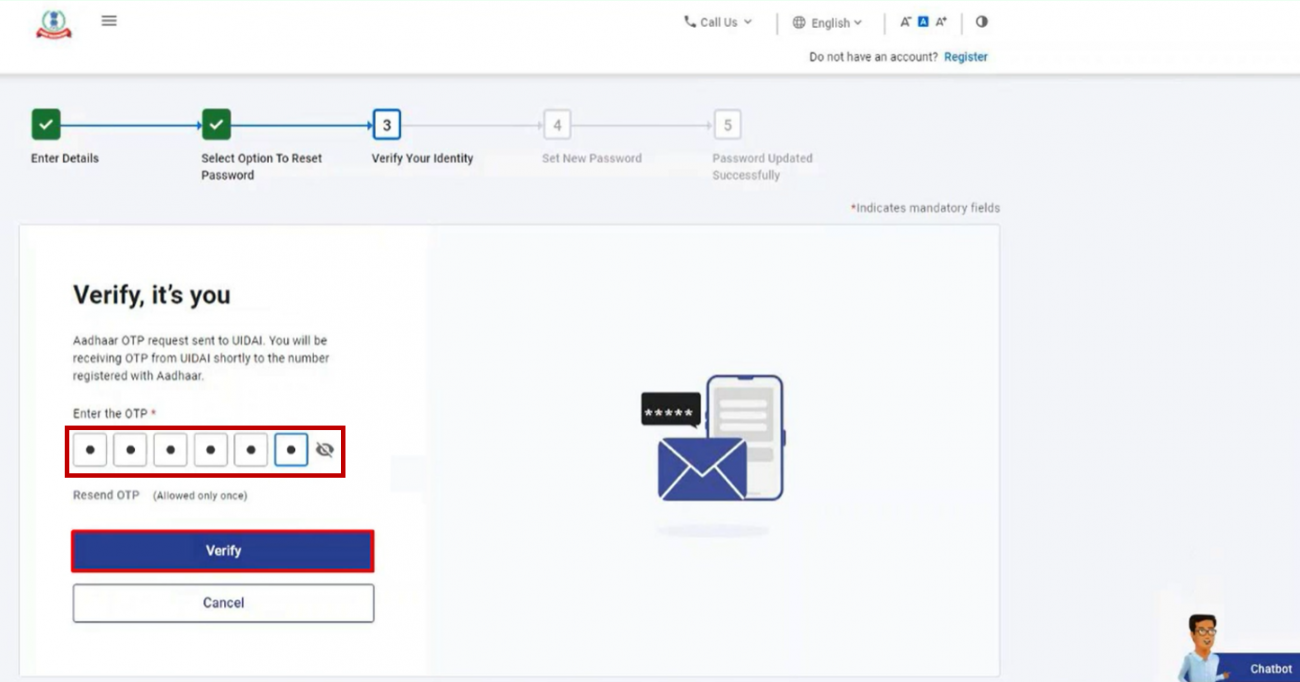Click the Register link
Screen dimensions: 1300x682
tap(964, 56)
